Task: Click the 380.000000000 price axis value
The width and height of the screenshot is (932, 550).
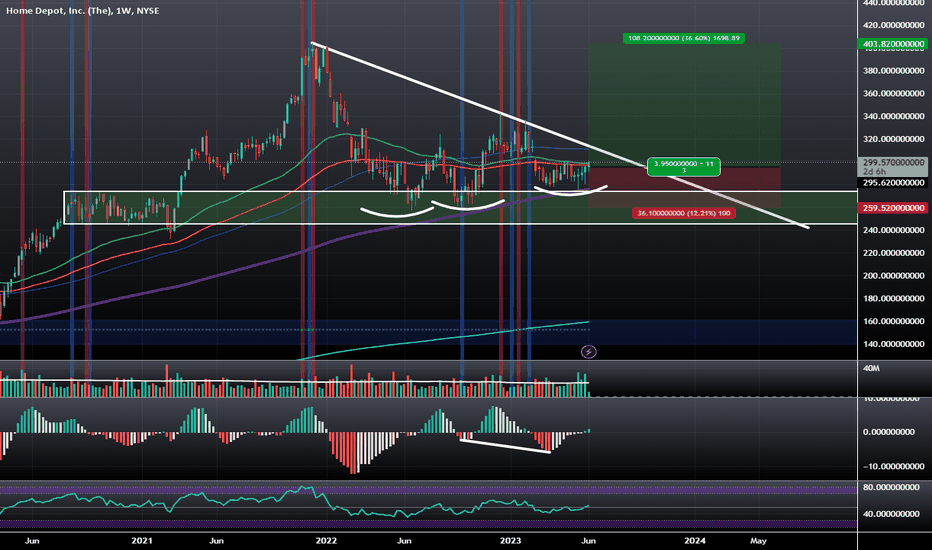Action: [x=893, y=71]
